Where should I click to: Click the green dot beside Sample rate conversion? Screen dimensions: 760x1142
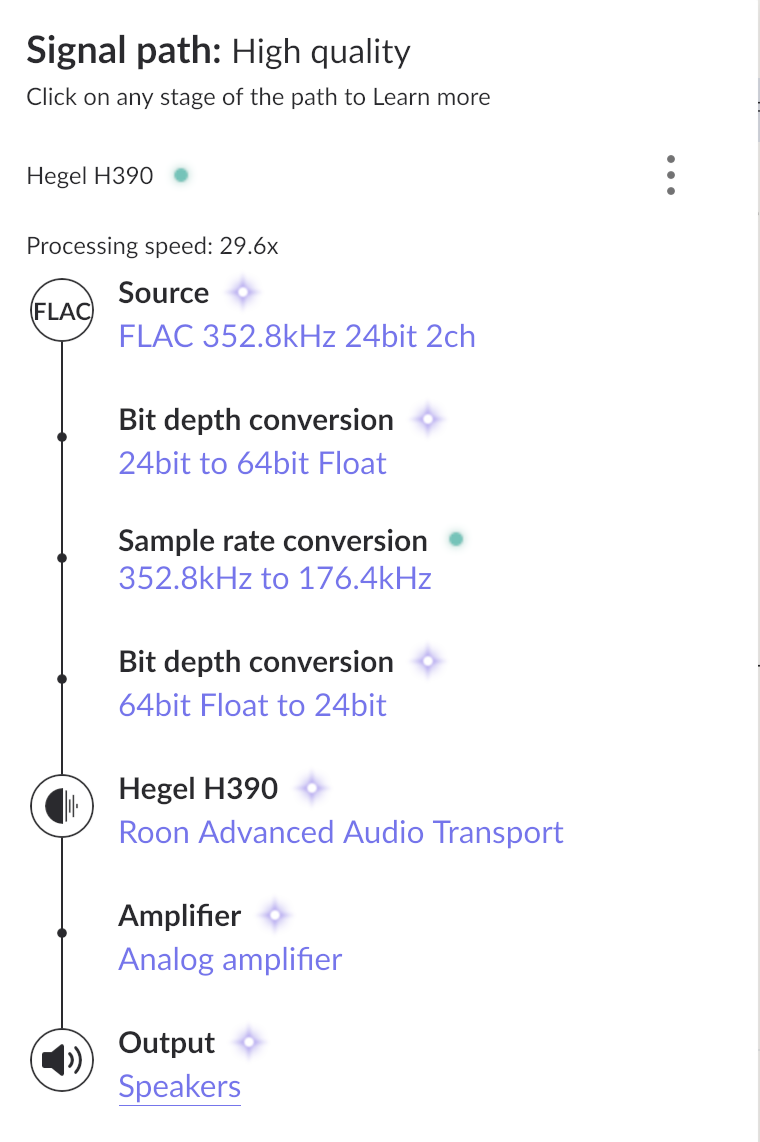[456, 541]
